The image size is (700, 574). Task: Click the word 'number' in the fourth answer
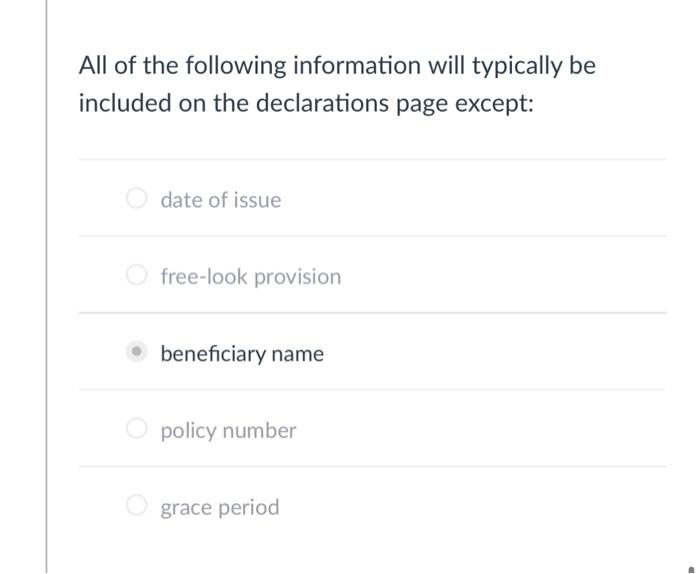[259, 430]
